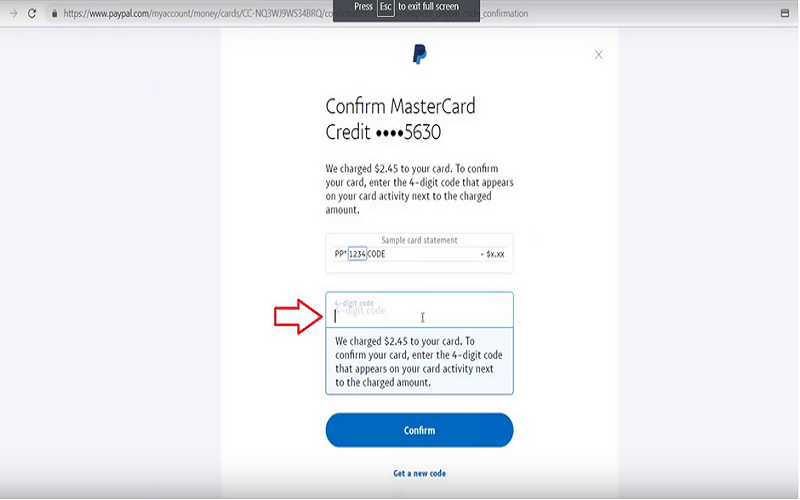Request code via Get a new code

(419, 473)
